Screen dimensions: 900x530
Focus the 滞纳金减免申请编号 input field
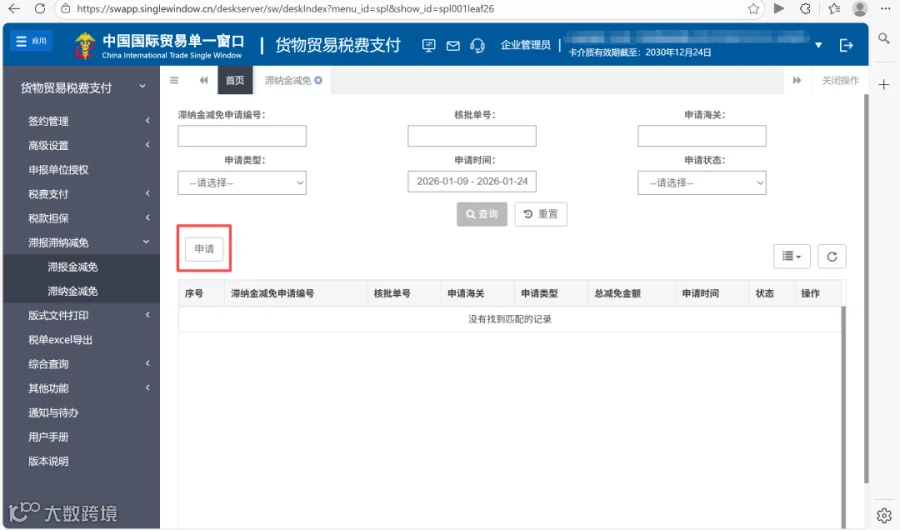[242, 136]
